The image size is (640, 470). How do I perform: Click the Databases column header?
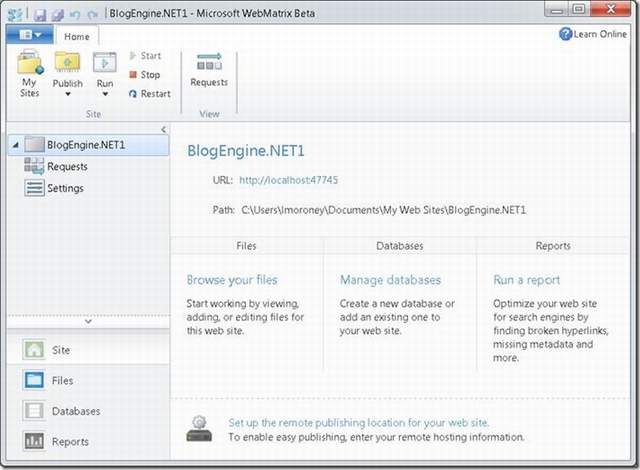pyautogui.click(x=400, y=246)
